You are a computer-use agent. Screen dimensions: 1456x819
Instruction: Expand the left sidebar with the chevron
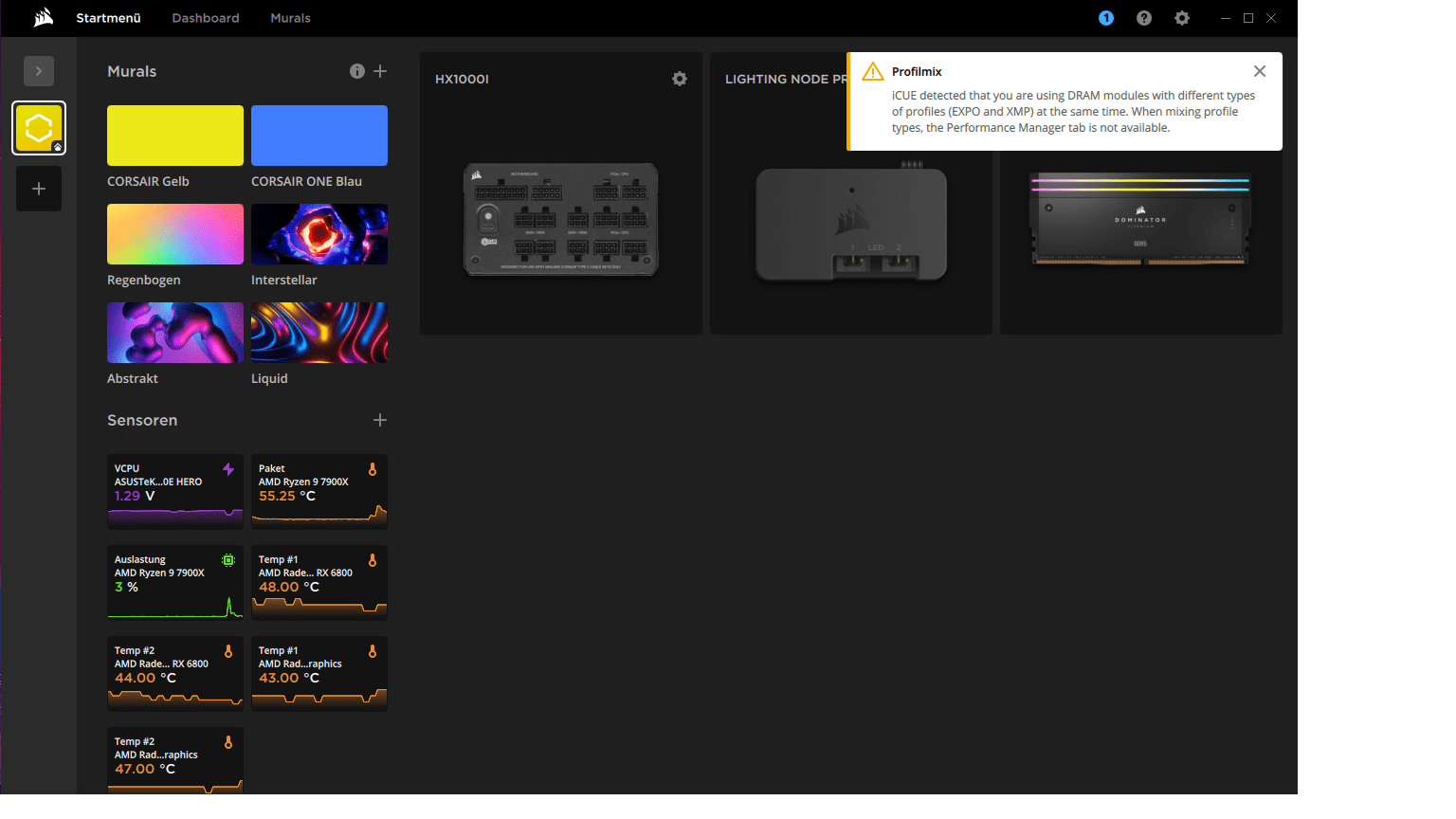(x=39, y=71)
